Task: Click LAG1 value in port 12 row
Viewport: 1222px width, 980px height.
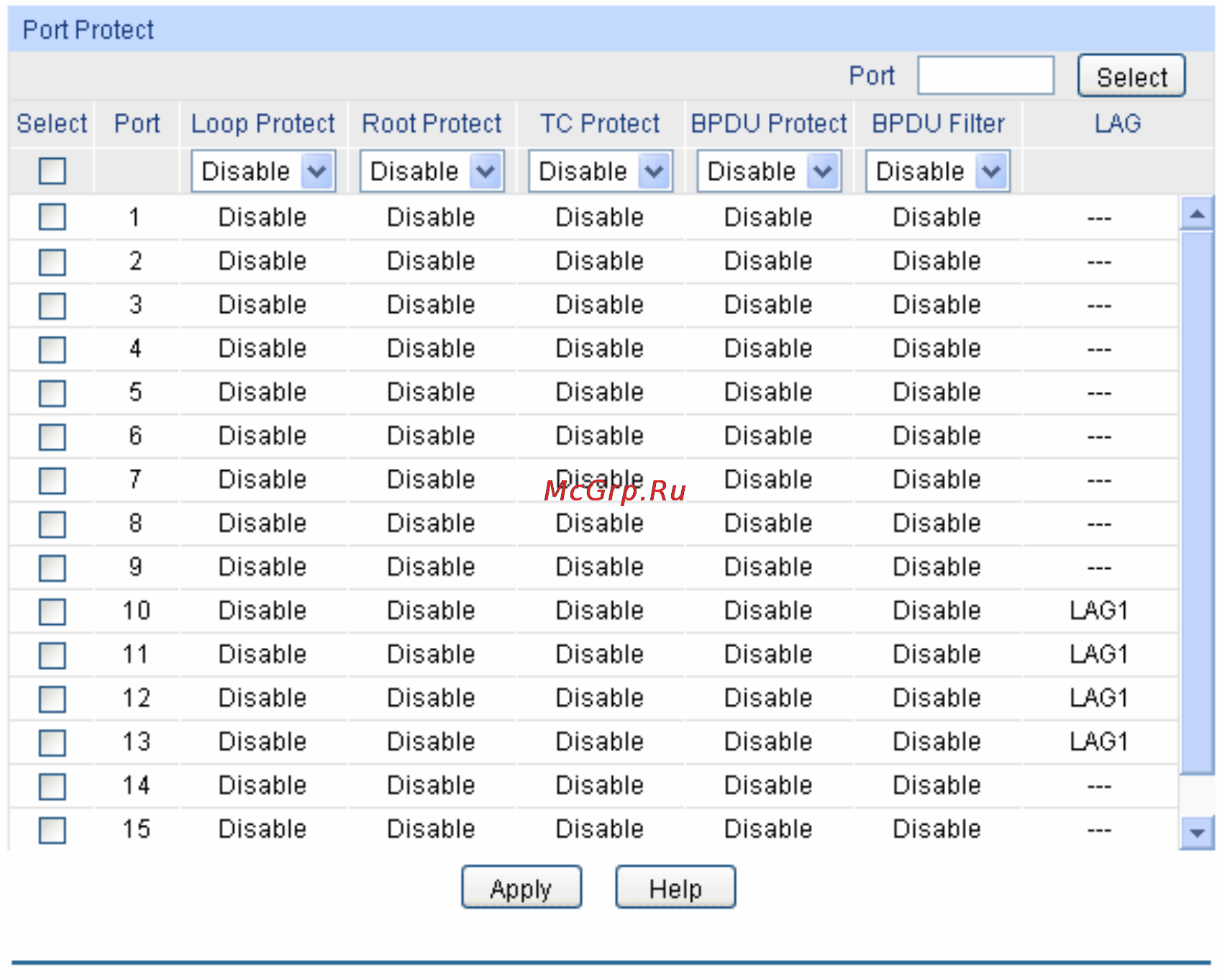Action: click(x=1099, y=698)
